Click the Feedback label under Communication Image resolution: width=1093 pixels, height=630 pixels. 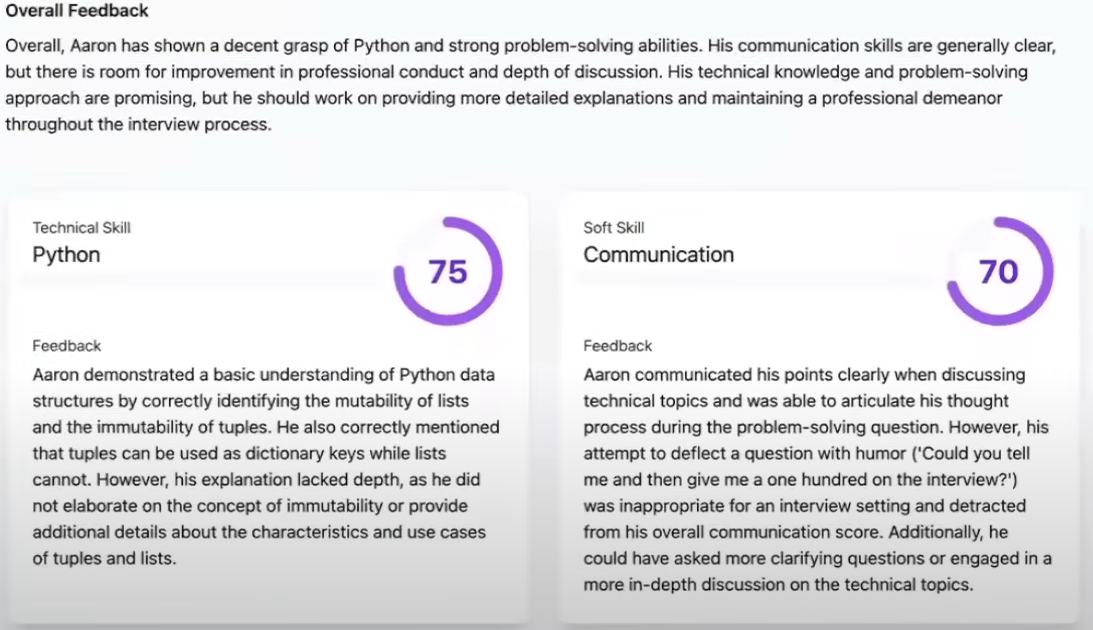tap(618, 345)
